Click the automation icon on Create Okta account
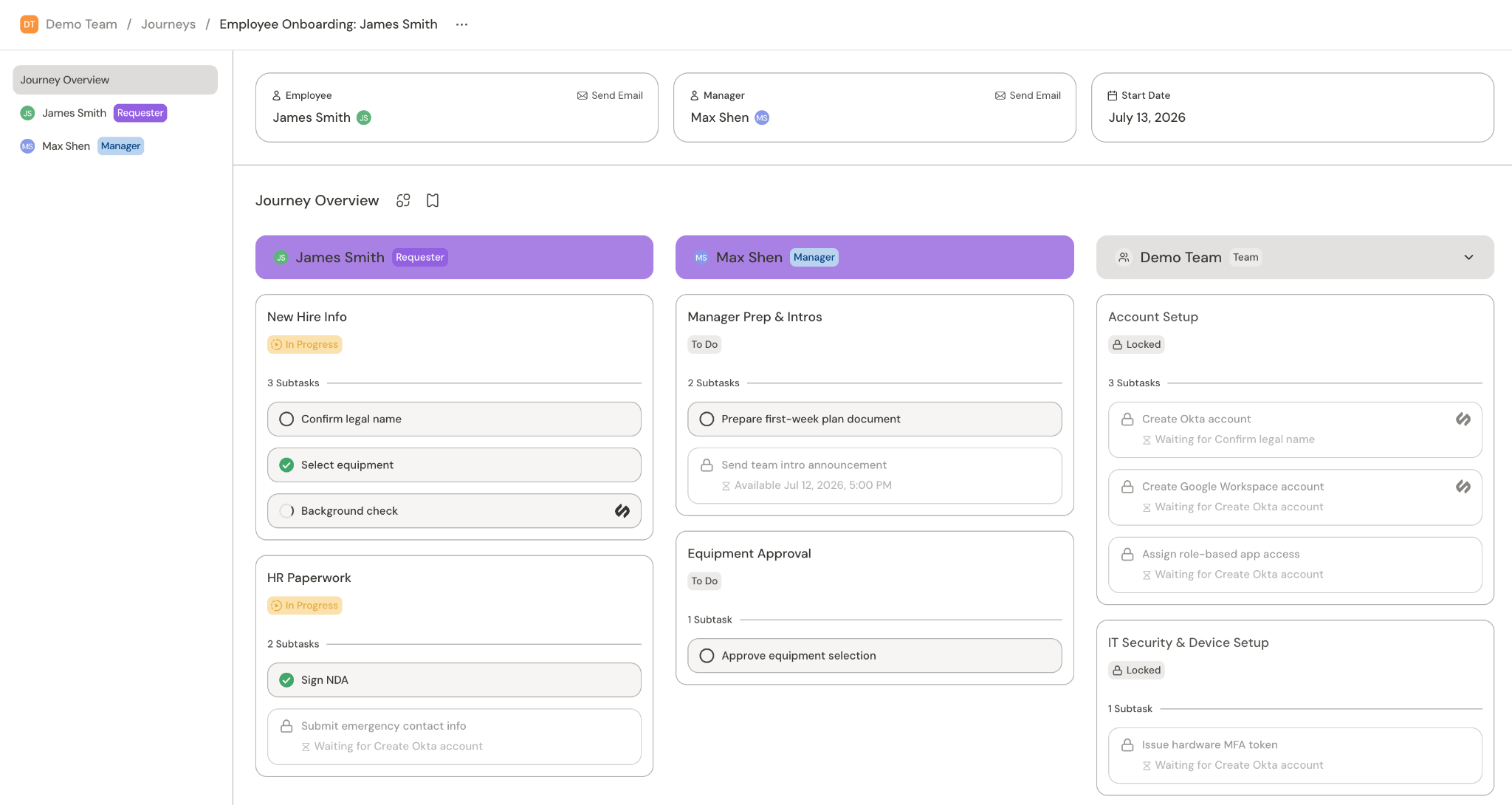The image size is (1512, 805). [x=1463, y=419]
